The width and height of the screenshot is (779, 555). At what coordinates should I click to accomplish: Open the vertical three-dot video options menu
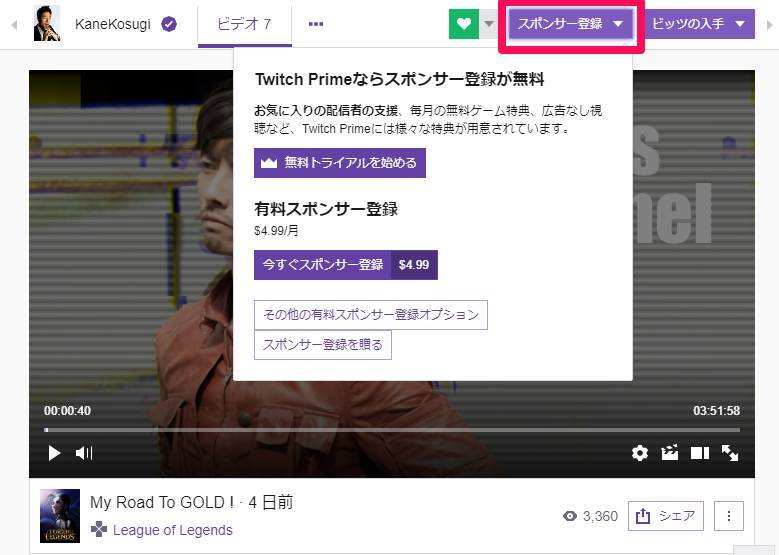[x=729, y=516]
